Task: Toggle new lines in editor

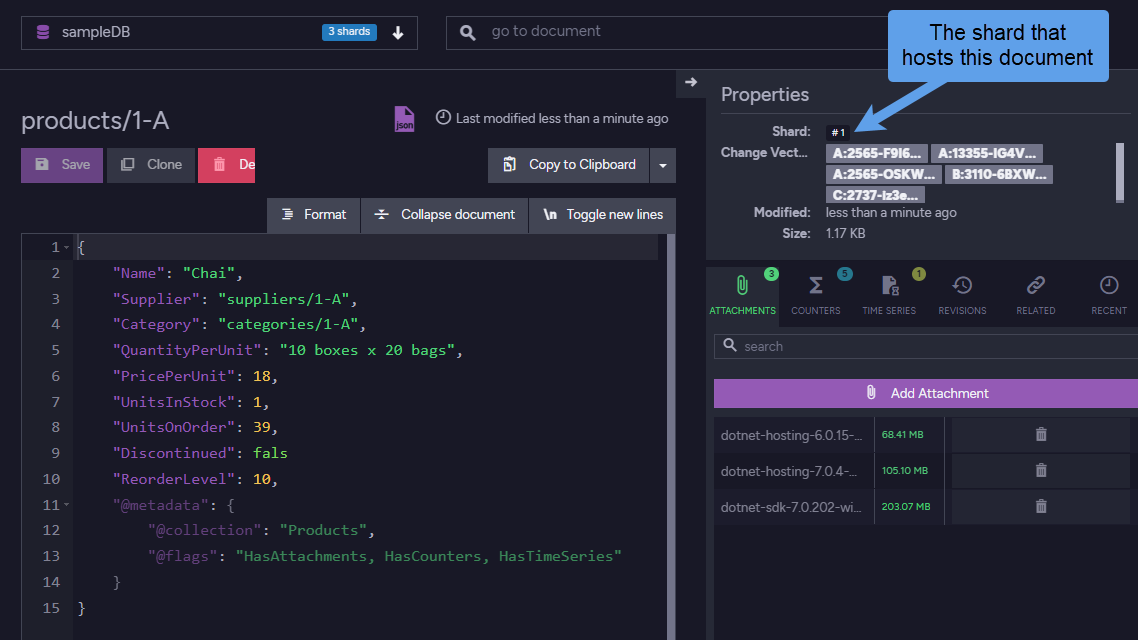Action: point(602,215)
